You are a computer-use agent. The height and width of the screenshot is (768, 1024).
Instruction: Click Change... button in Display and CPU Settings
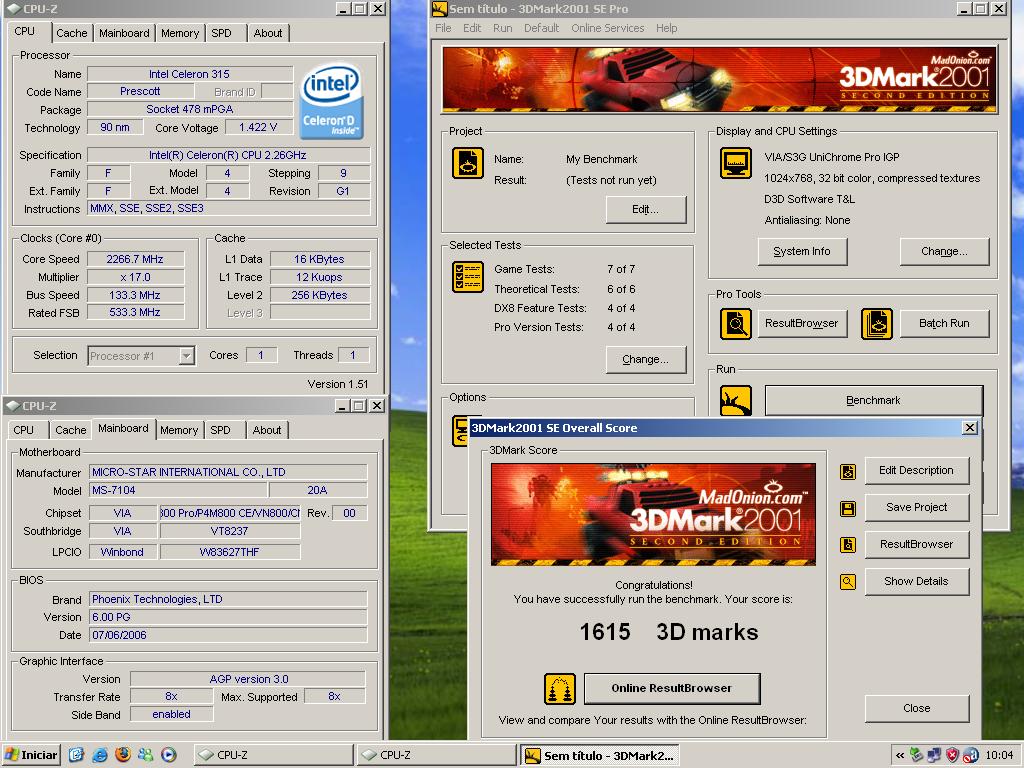click(944, 251)
